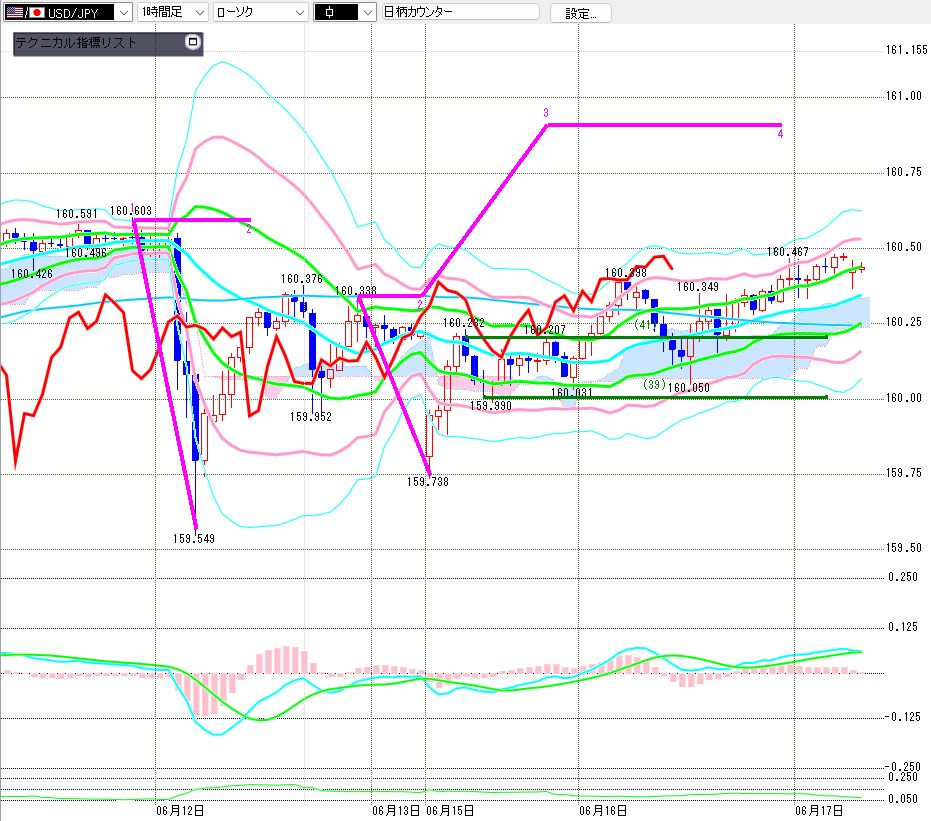The height and width of the screenshot is (821, 931).
Task: Click the magenta wave point 4 marker
Action: coord(780,134)
